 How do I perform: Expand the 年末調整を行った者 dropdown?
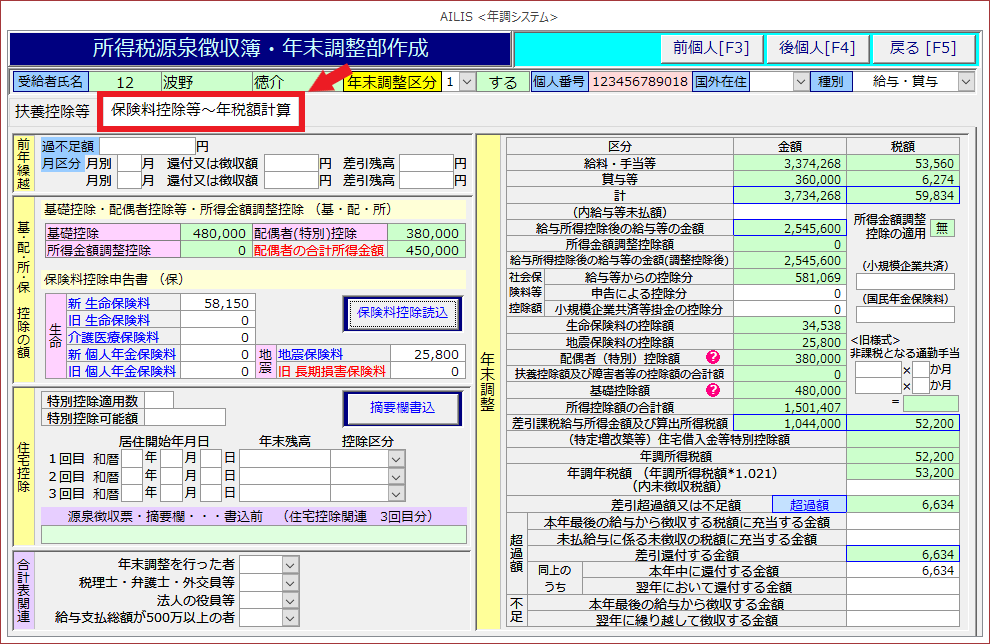click(290, 564)
